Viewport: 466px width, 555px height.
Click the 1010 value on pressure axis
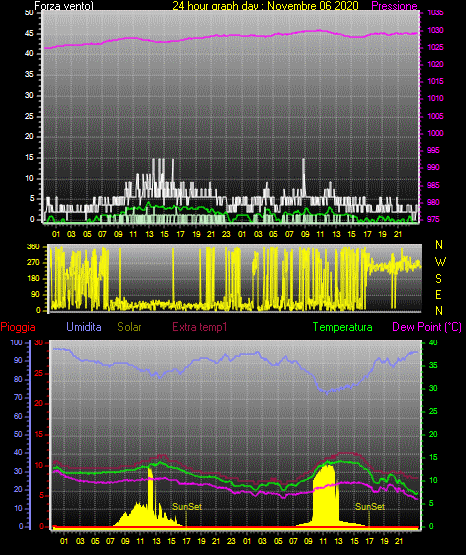[x=435, y=98]
